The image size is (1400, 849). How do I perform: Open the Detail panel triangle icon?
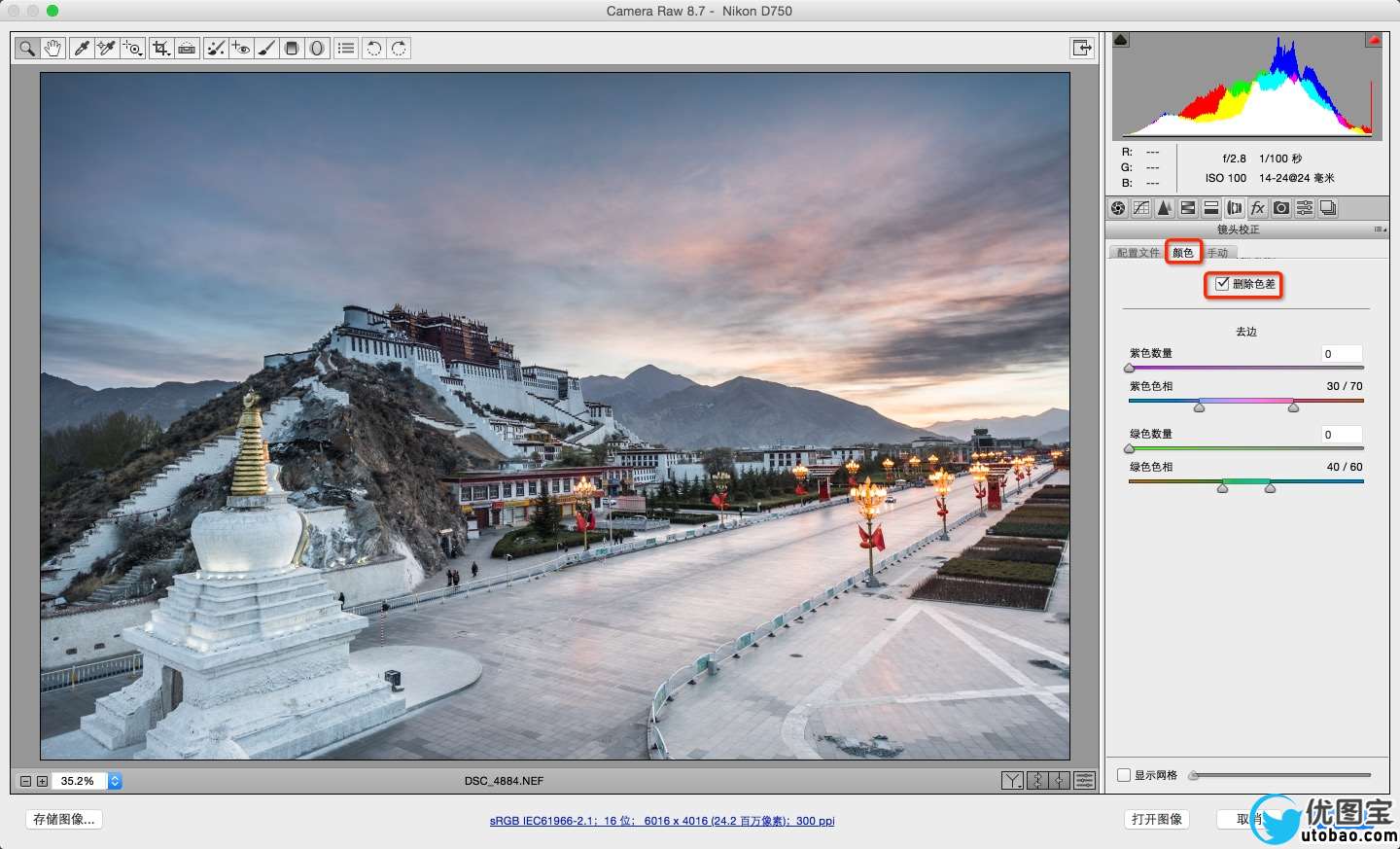(1165, 208)
